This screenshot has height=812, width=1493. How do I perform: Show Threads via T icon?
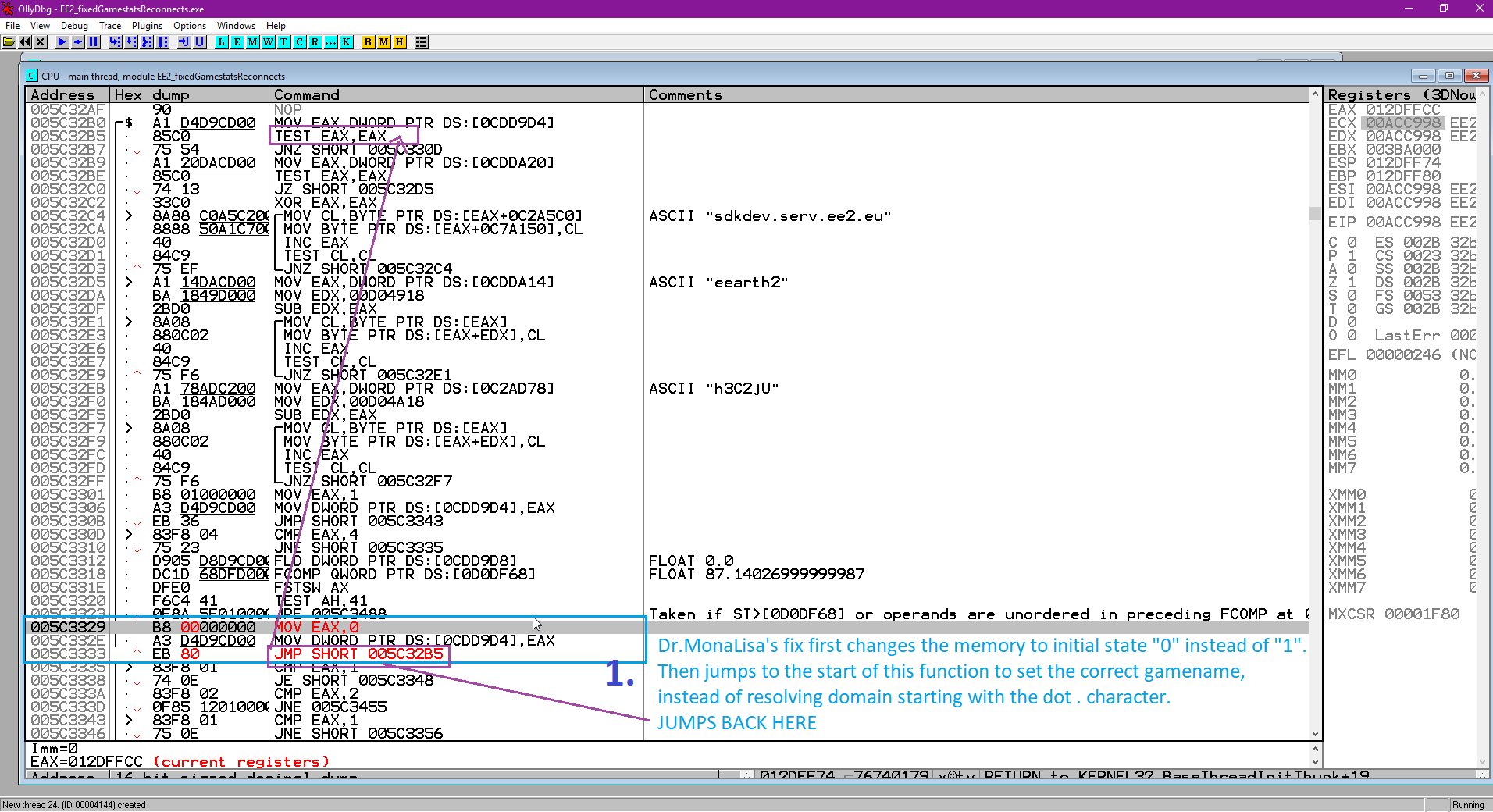coord(284,42)
